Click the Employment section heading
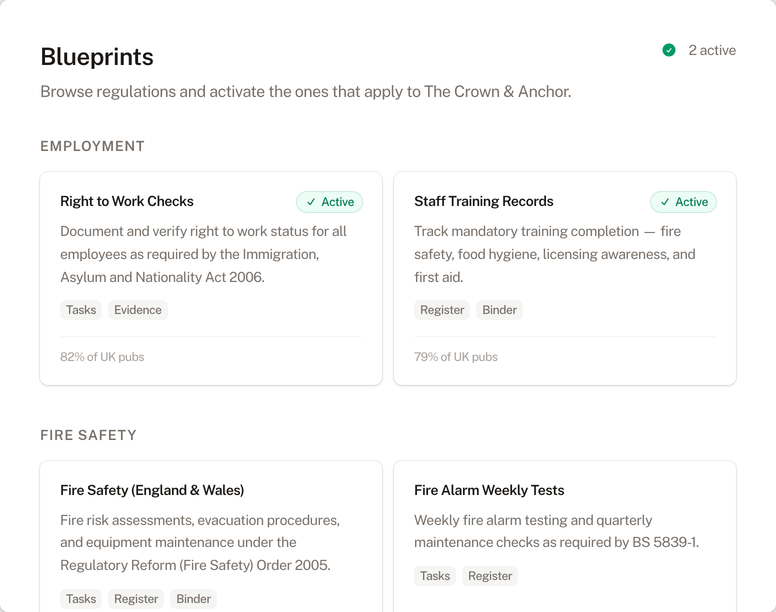The image size is (776, 612). pos(92,146)
